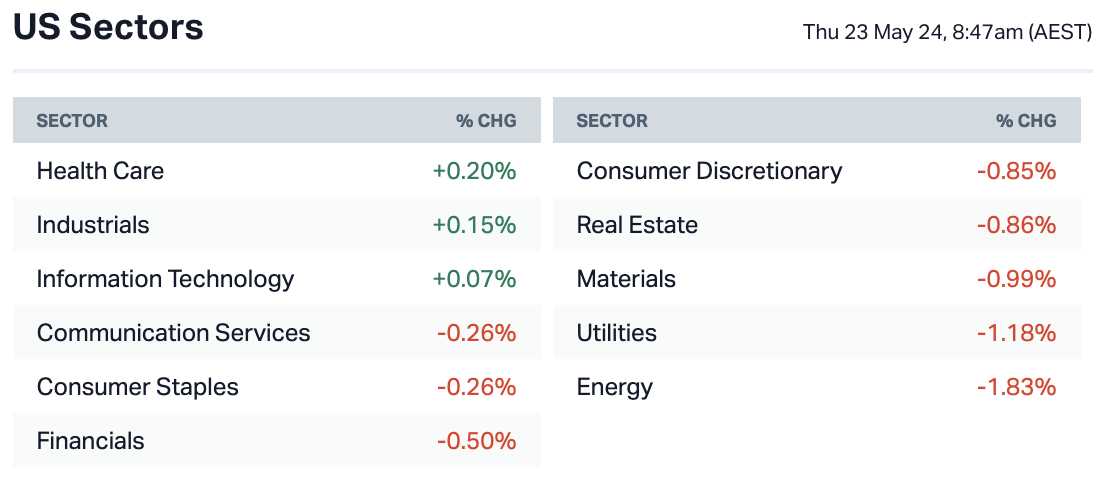Click Utilities' -1.18% change value
Image resolution: width=1110 pixels, height=488 pixels.
(x=1016, y=333)
